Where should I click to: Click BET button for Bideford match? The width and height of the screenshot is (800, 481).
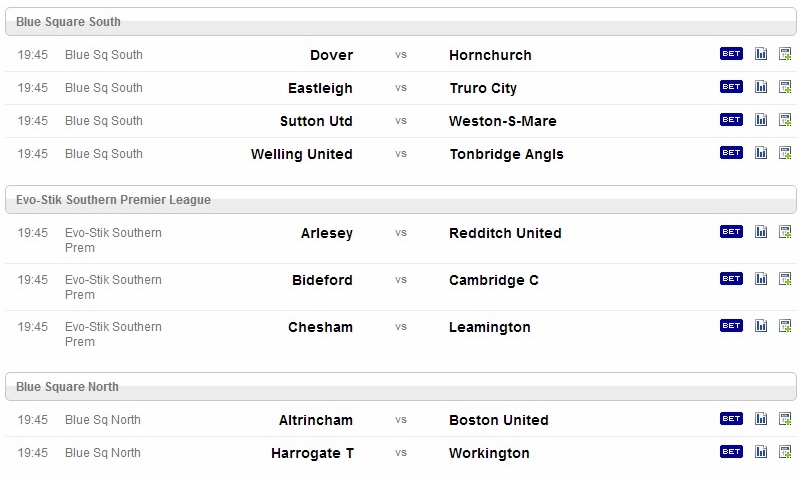(x=731, y=279)
